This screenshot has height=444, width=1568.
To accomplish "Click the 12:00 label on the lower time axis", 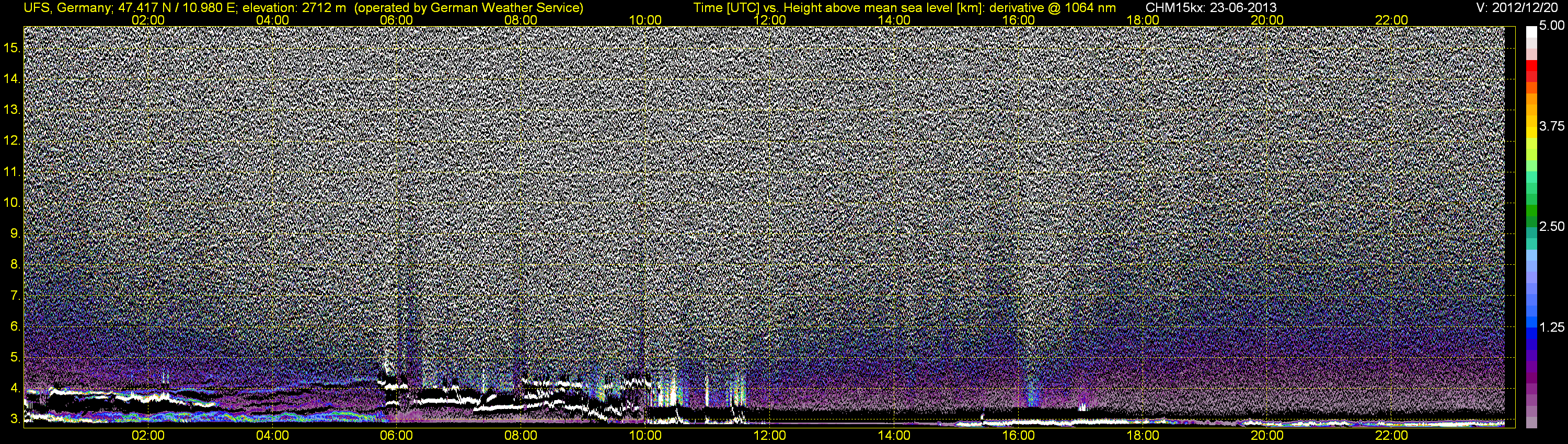I will coord(769,436).
